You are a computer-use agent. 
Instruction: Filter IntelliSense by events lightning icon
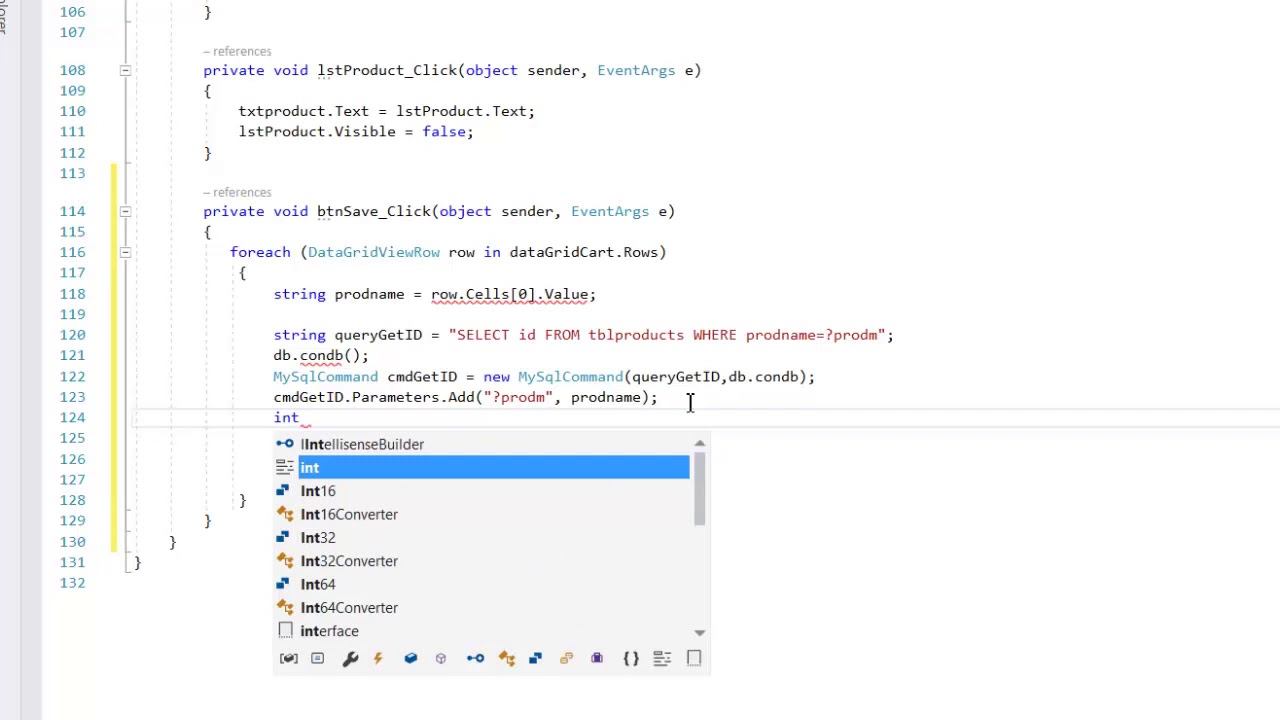[378, 658]
